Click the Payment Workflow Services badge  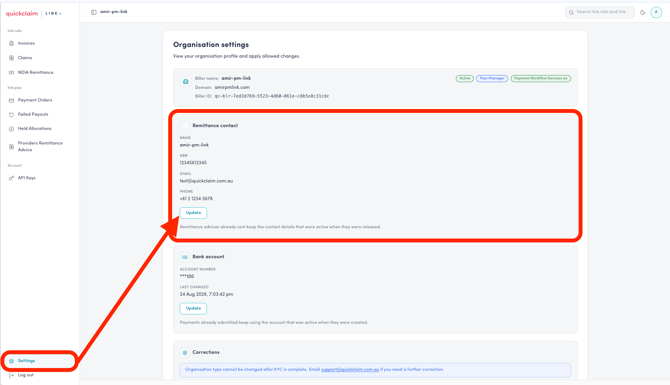coord(541,78)
